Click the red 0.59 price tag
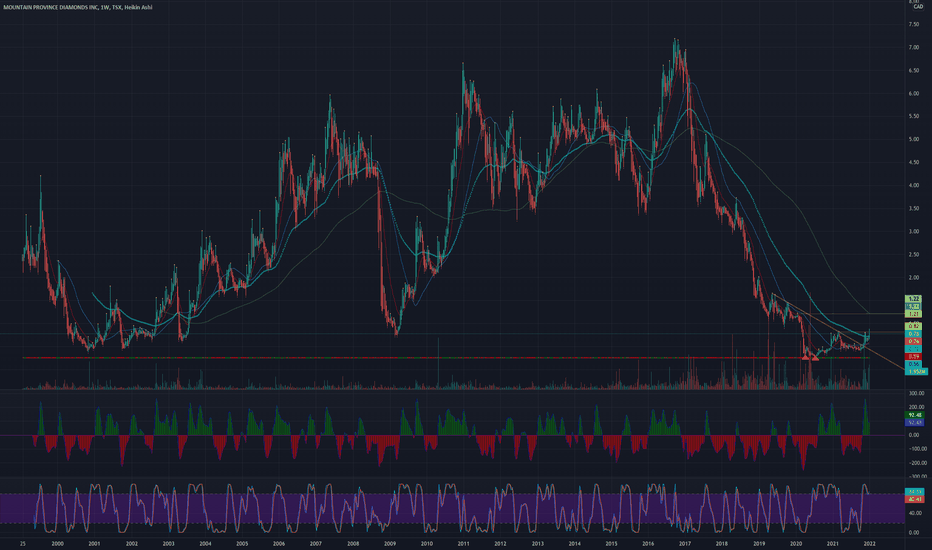This screenshot has height=550, width=932. click(913, 356)
